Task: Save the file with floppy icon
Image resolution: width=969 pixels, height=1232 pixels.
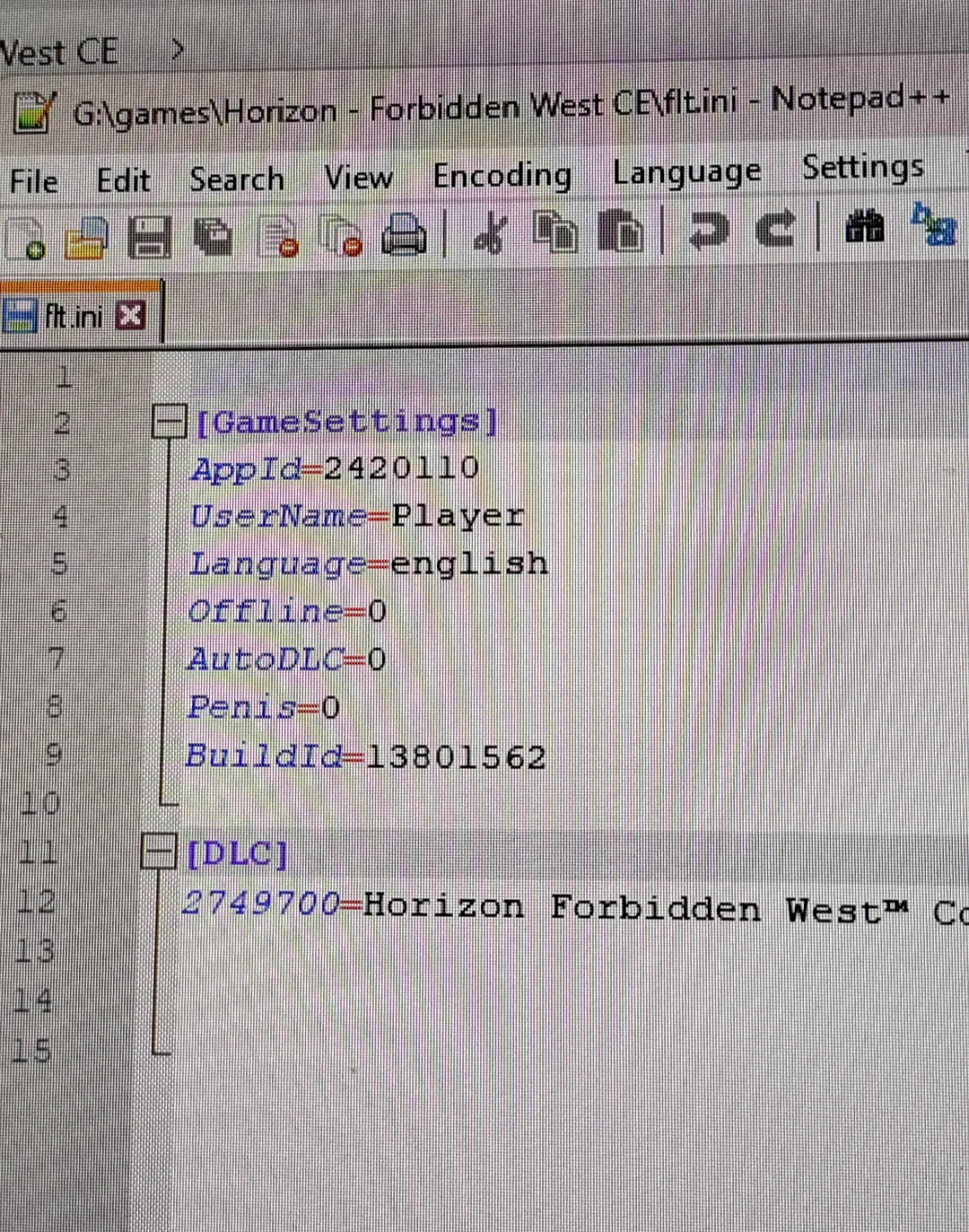Action: pyautogui.click(x=149, y=239)
